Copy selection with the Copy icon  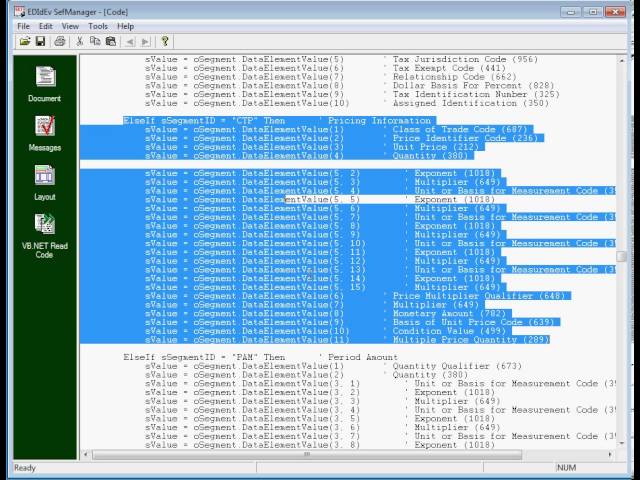coord(95,41)
